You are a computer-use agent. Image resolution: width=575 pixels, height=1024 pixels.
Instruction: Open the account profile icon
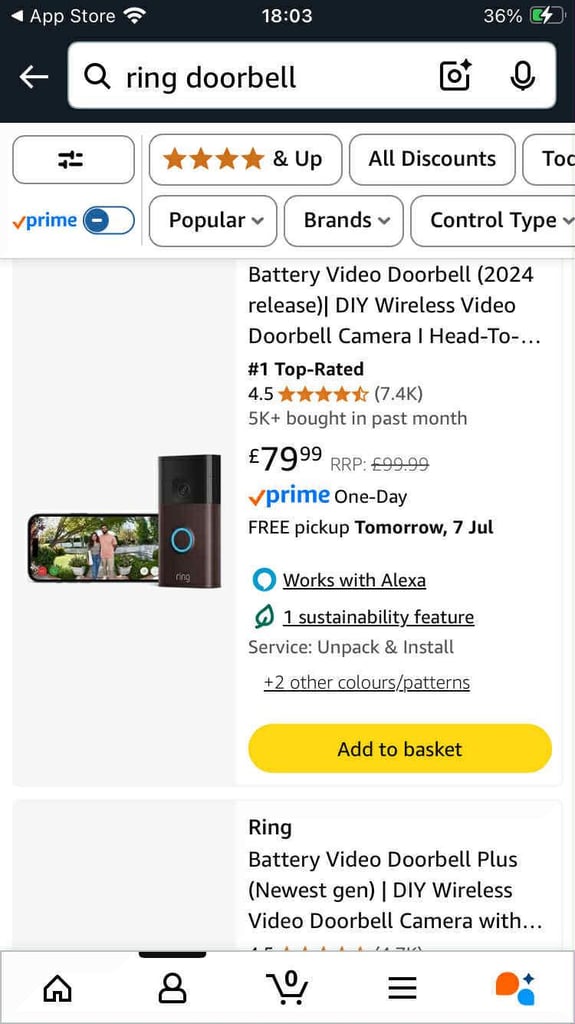tap(172, 988)
